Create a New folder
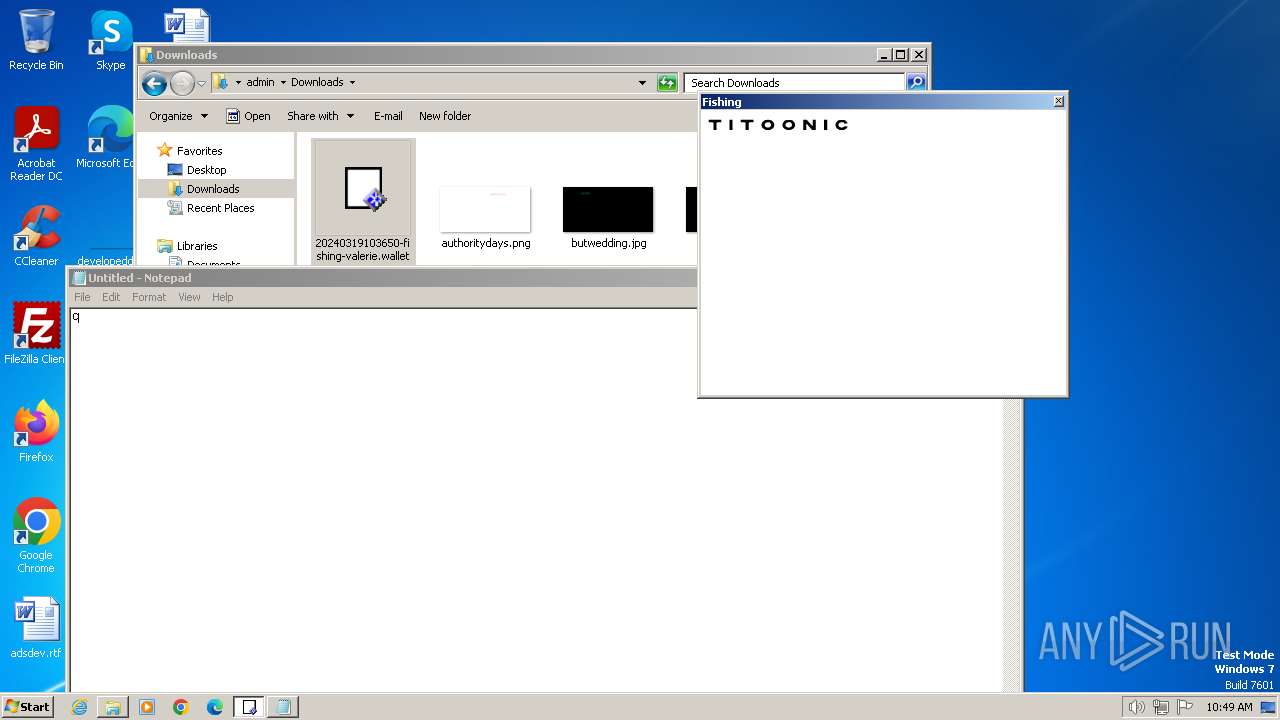The width and height of the screenshot is (1280, 720). 445,116
